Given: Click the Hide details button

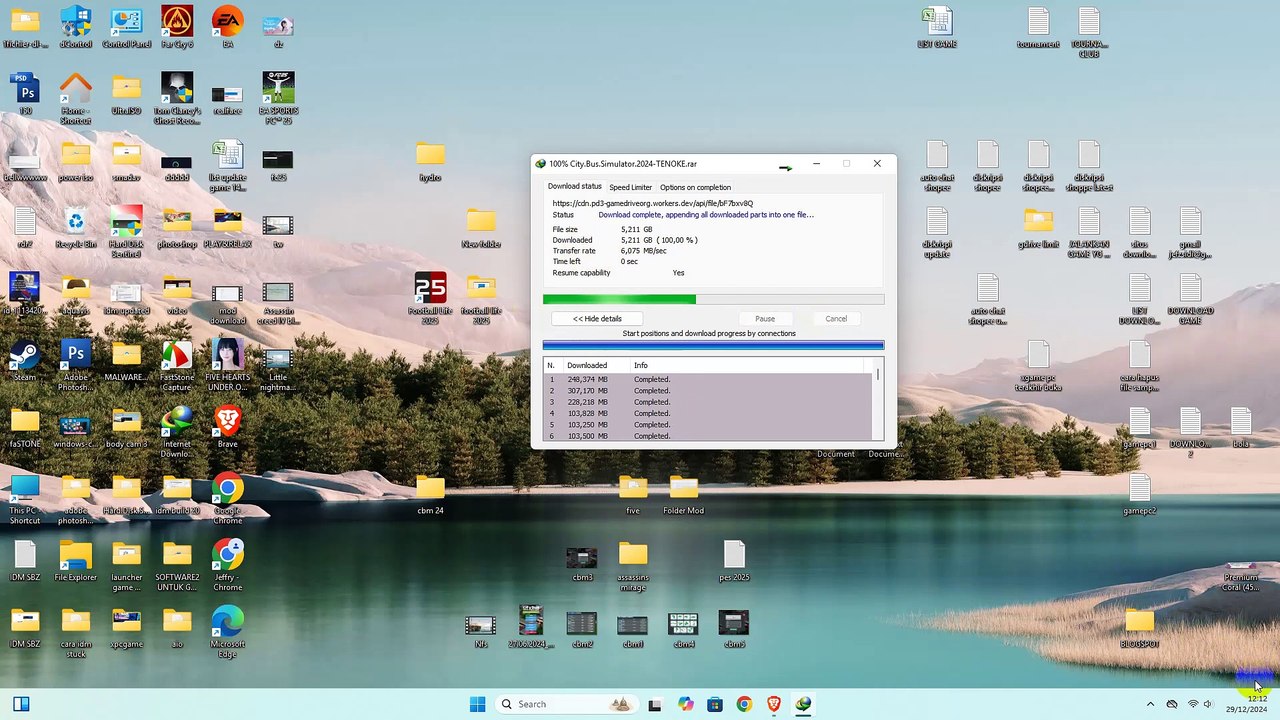Looking at the screenshot, I should point(597,319).
